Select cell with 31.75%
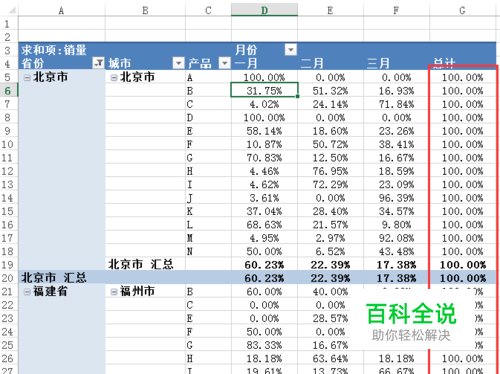This screenshot has height=374, width=500. click(x=264, y=91)
